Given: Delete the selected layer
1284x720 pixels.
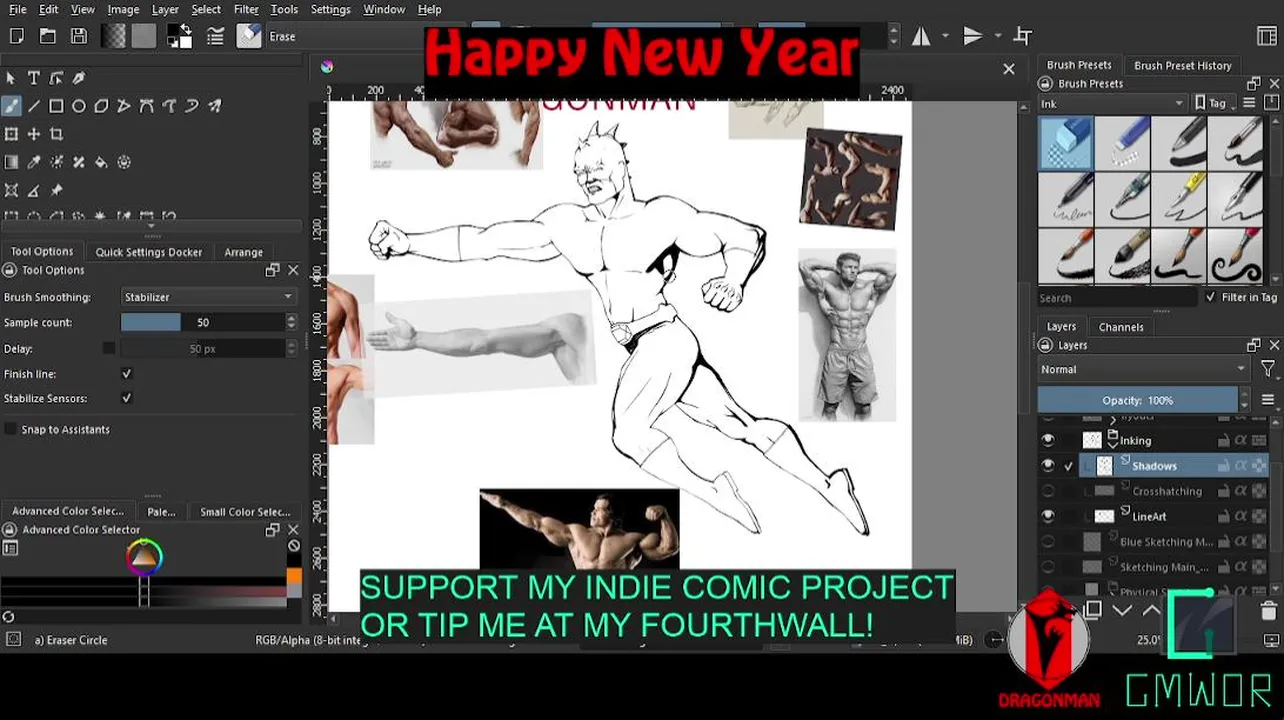Looking at the screenshot, I should (1268, 610).
